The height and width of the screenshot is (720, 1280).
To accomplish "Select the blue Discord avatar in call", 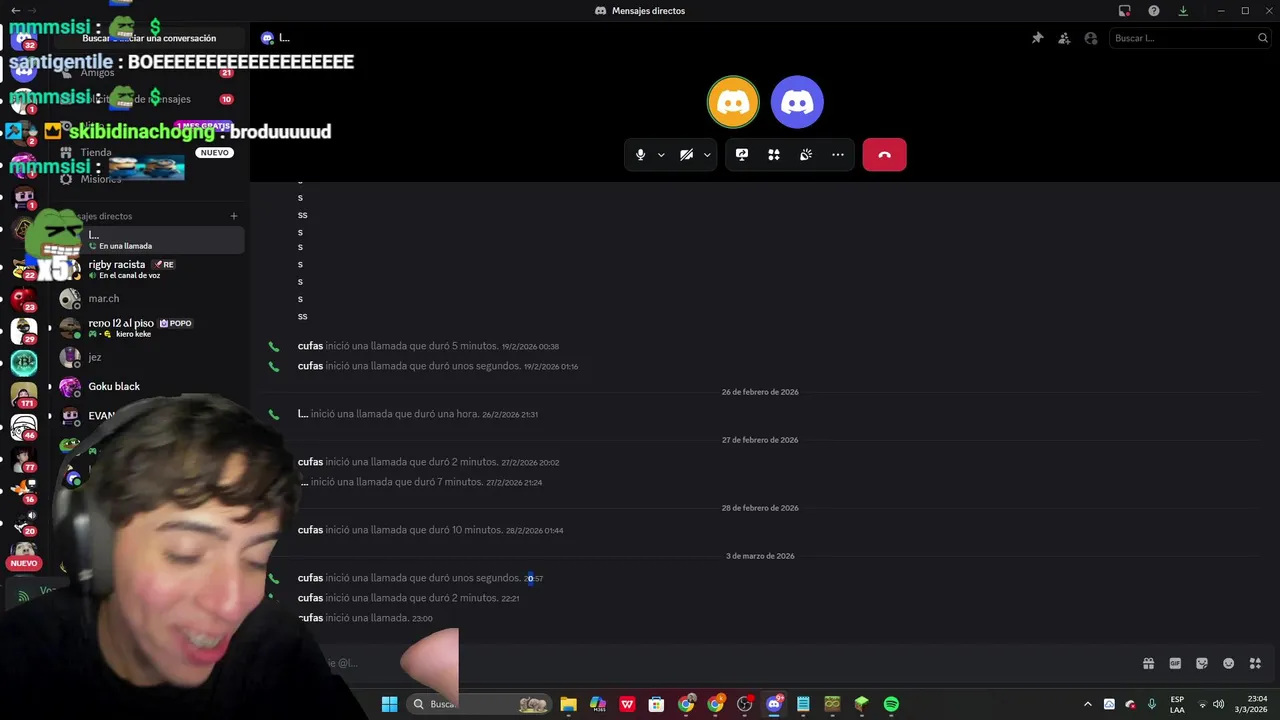I will (x=797, y=102).
